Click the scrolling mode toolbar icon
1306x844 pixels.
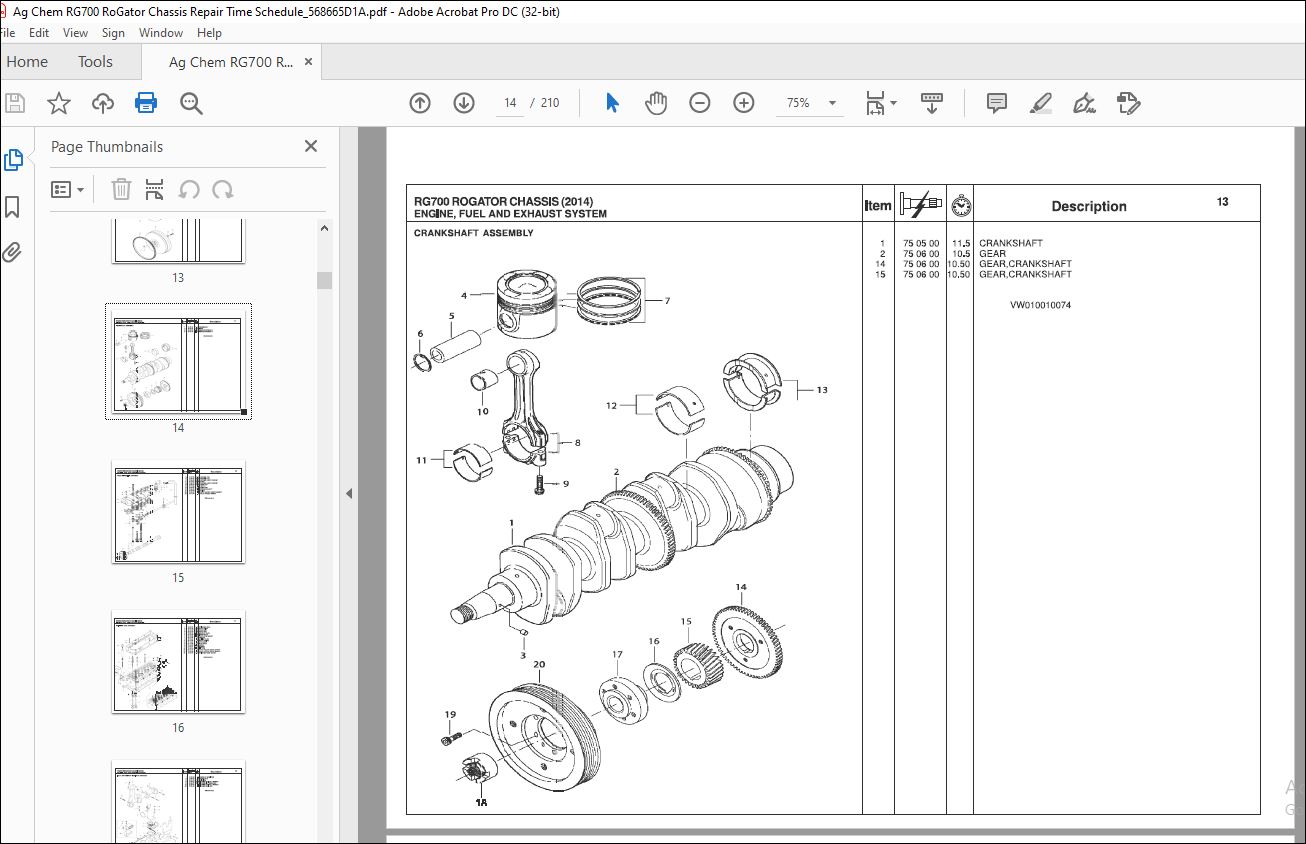point(932,103)
